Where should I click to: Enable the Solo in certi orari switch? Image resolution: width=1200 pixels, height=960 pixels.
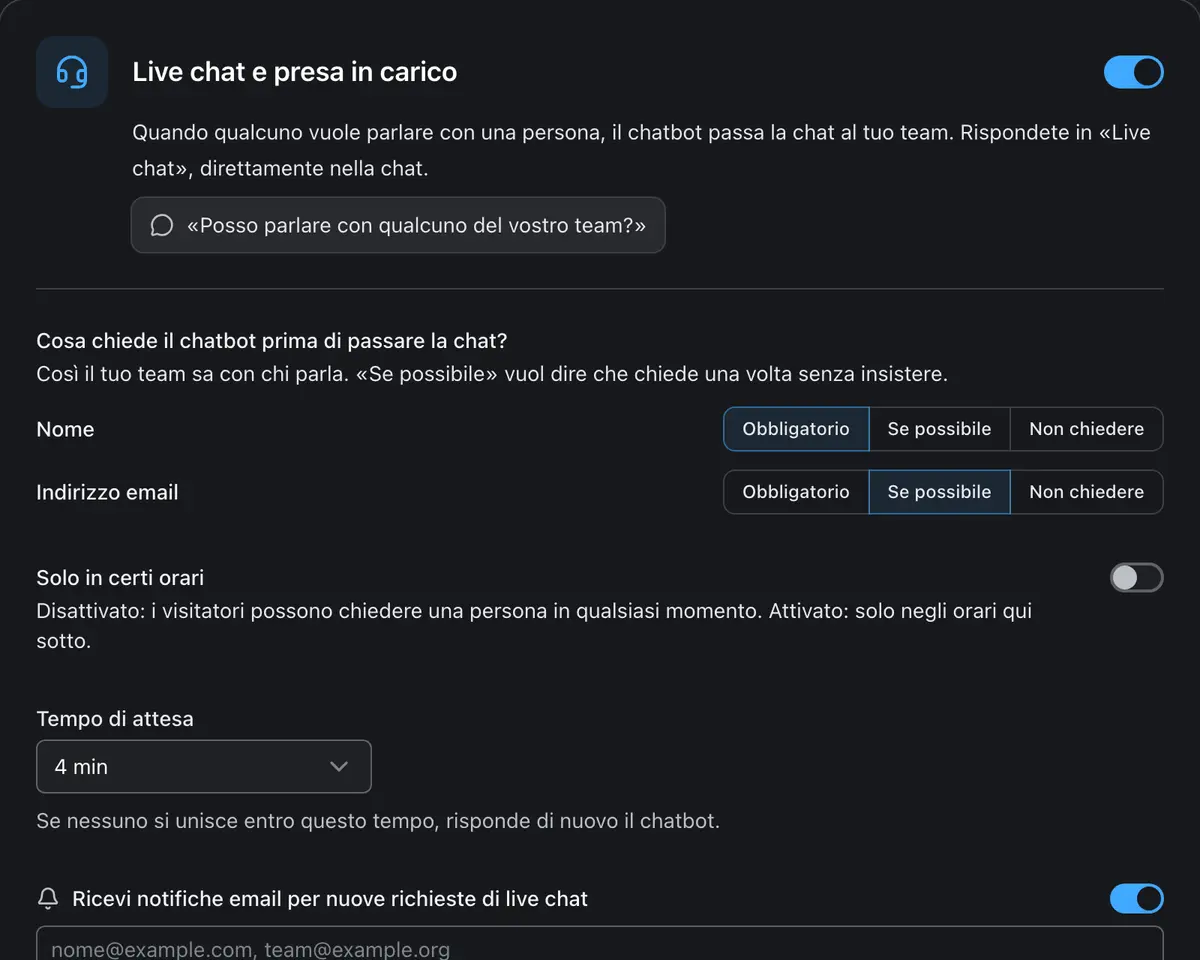click(1136, 578)
